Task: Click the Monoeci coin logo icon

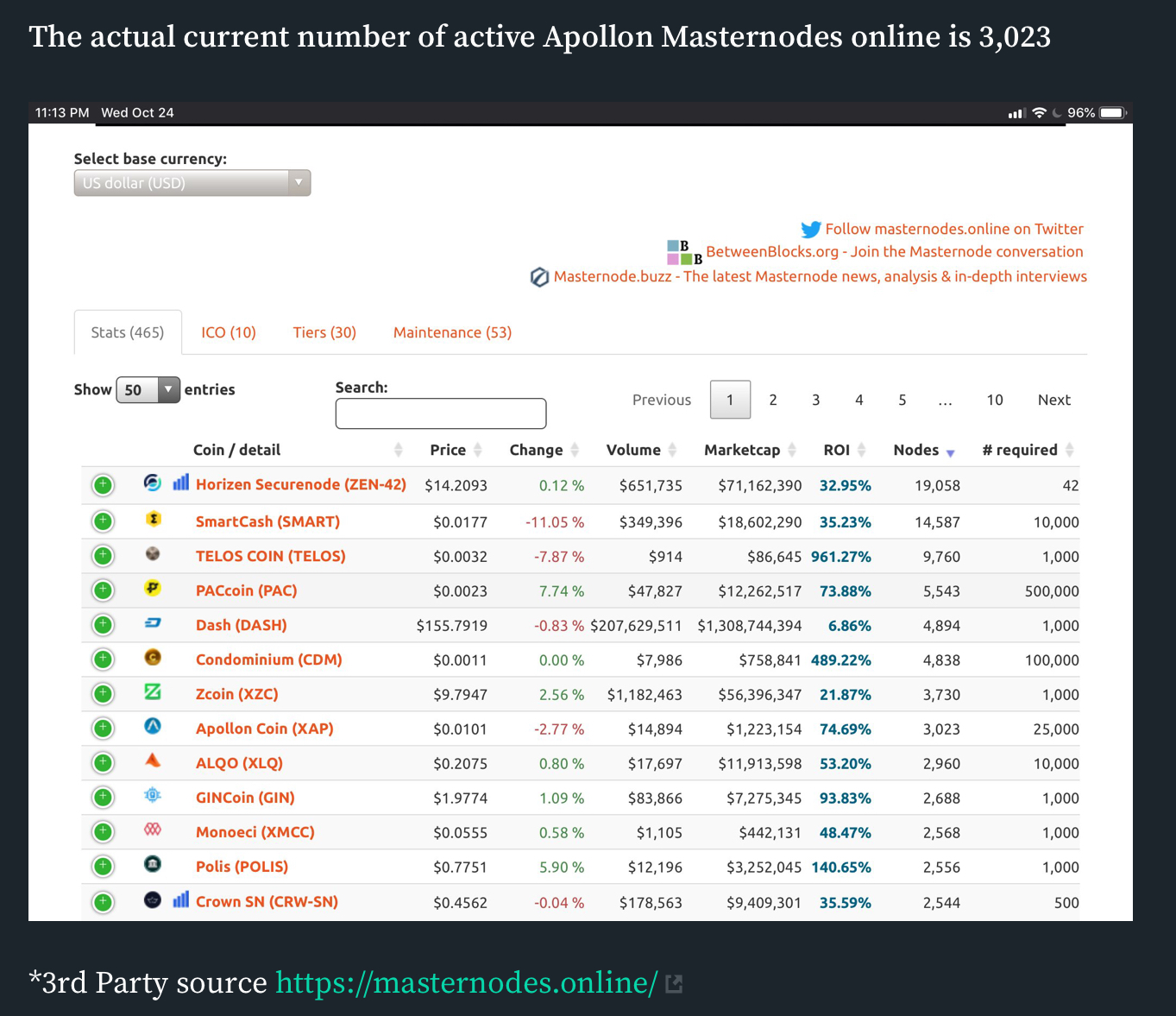Action: (153, 830)
